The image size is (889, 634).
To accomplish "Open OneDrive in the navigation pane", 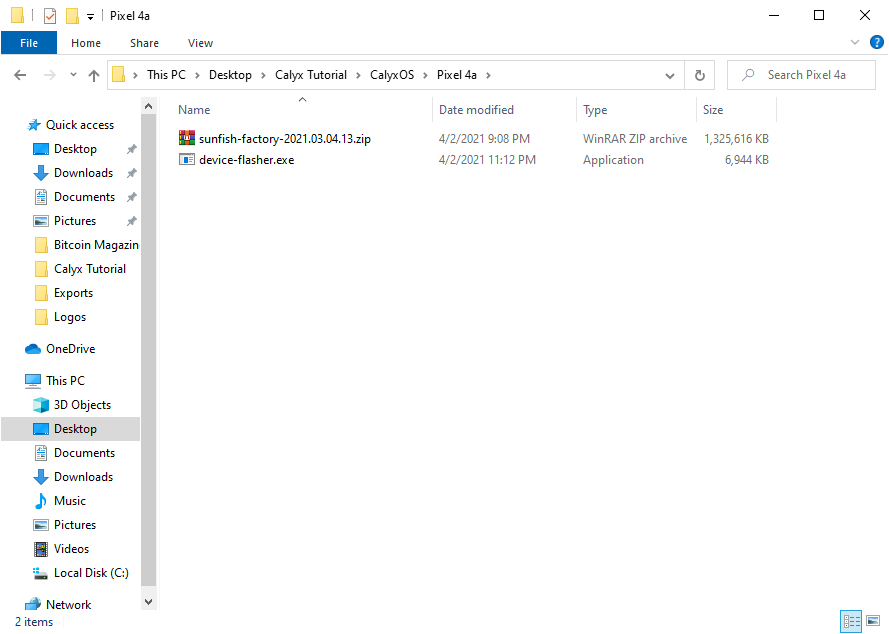I will 70,349.
